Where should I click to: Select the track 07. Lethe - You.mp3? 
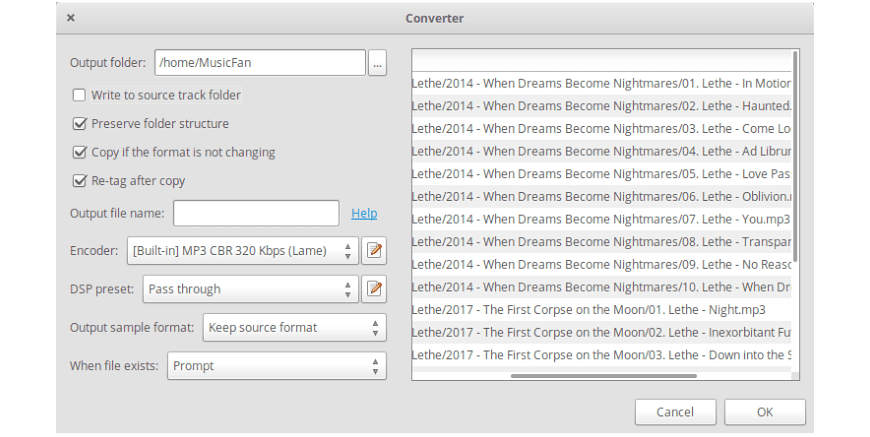pyautogui.click(x=600, y=219)
